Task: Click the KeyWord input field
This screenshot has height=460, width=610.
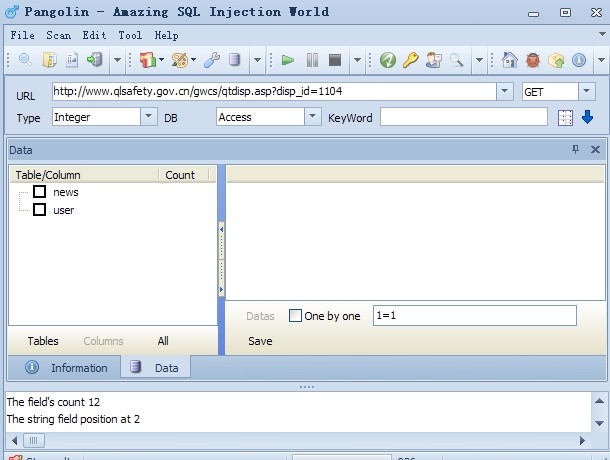Action: (x=464, y=117)
